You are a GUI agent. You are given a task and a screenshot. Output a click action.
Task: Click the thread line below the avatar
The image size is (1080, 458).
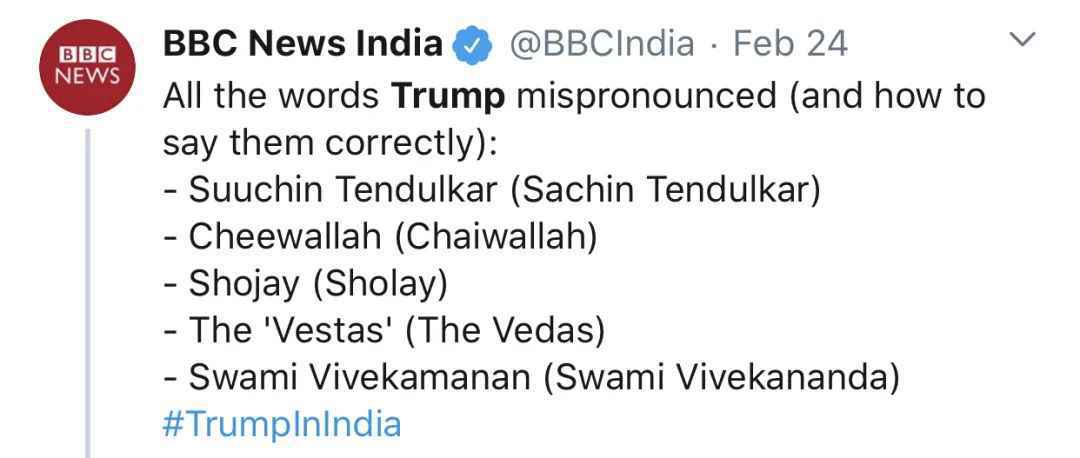point(87,293)
